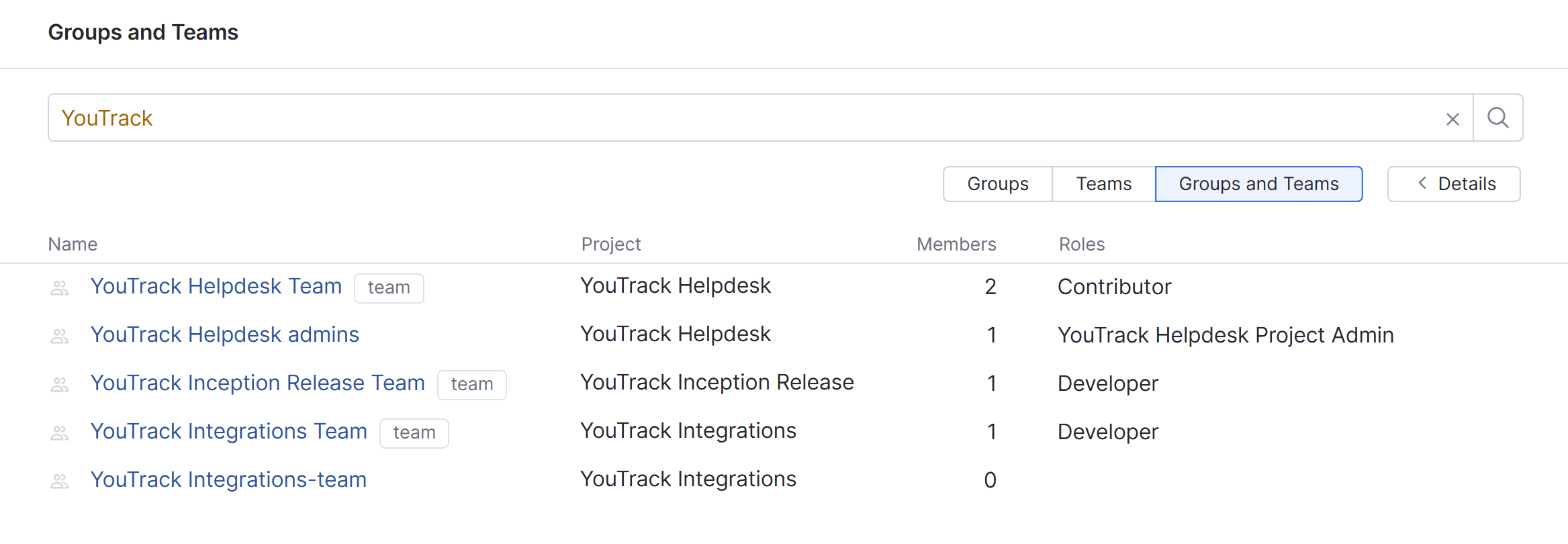Open the YouTrack Integrations-team group
The width and height of the screenshot is (1568, 544).
pyautogui.click(x=228, y=480)
